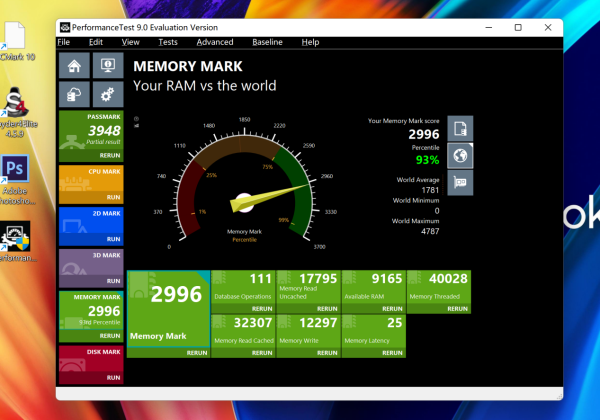Open the Advanced menu

point(215,42)
